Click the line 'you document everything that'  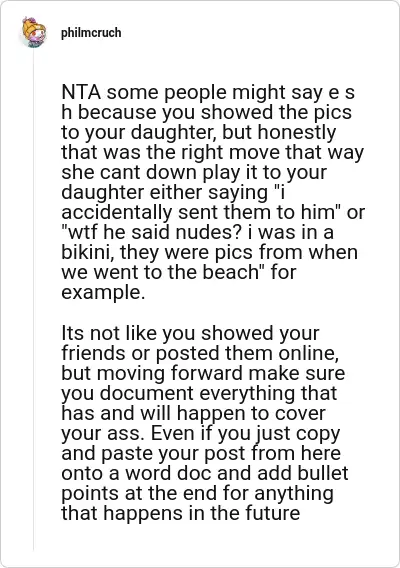199,393
